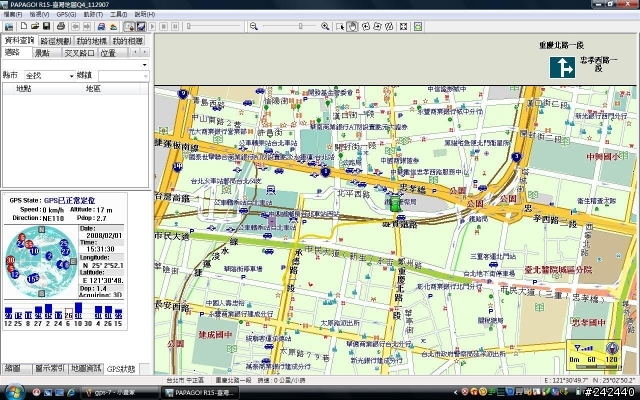Screen dimensions: 640x400
Task: Reset map rotation with the compass icon
Action: pos(389,27)
